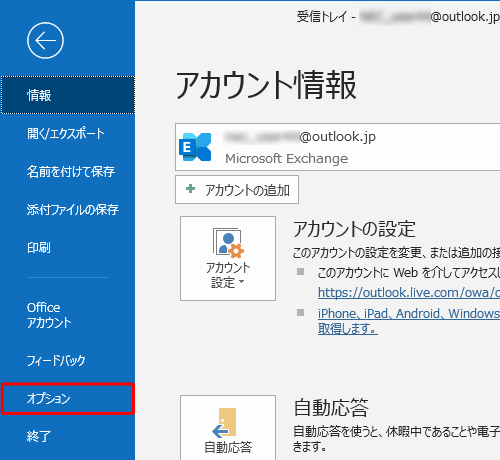Click the 取得します link text
Image resolution: width=500 pixels, height=460 pixels.
tap(348, 329)
